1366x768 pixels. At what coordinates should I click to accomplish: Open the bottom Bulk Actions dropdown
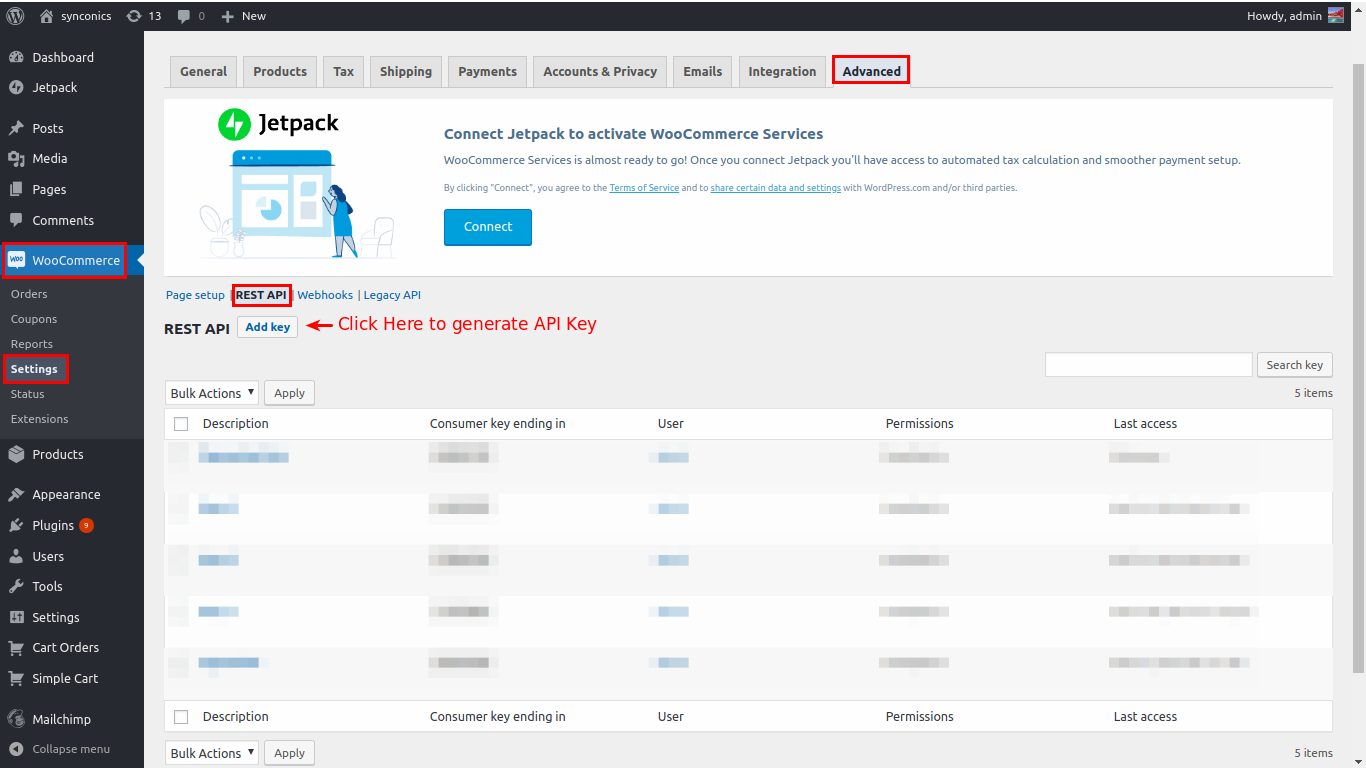(x=211, y=753)
